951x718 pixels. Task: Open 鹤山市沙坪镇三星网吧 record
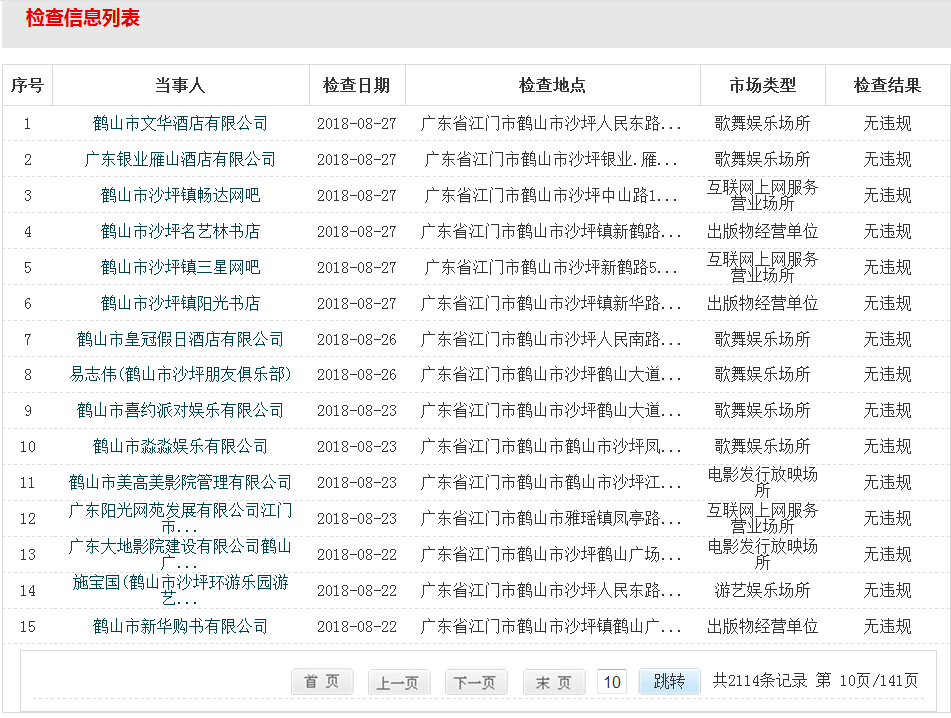180,268
